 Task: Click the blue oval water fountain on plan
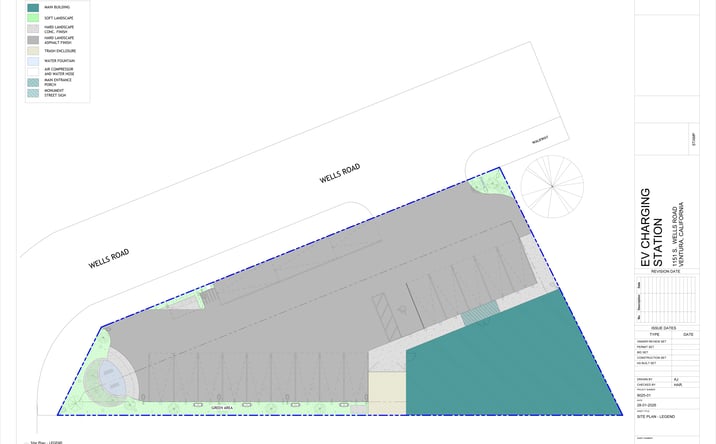click(112, 378)
